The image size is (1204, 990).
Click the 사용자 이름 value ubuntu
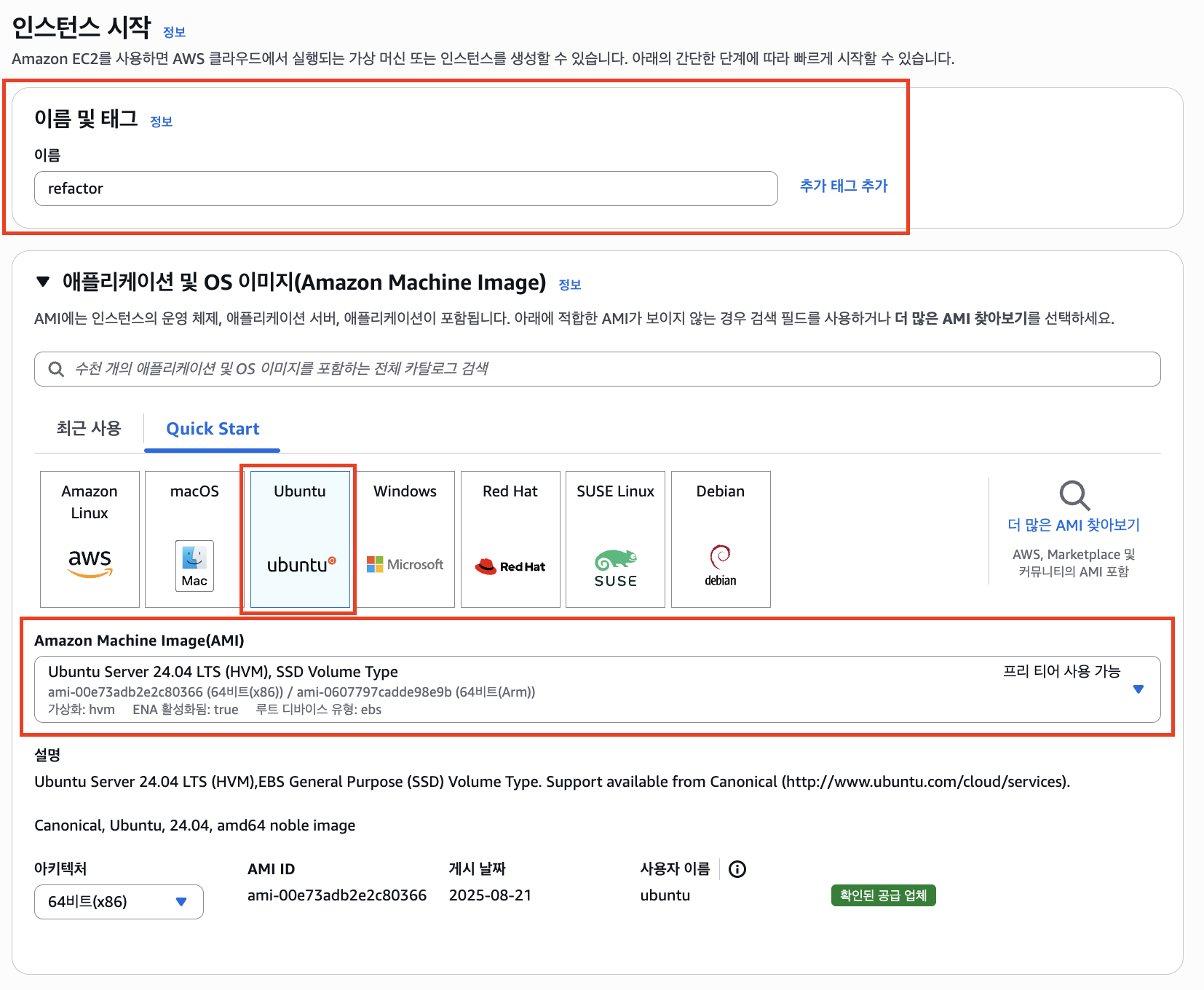pyautogui.click(x=665, y=895)
